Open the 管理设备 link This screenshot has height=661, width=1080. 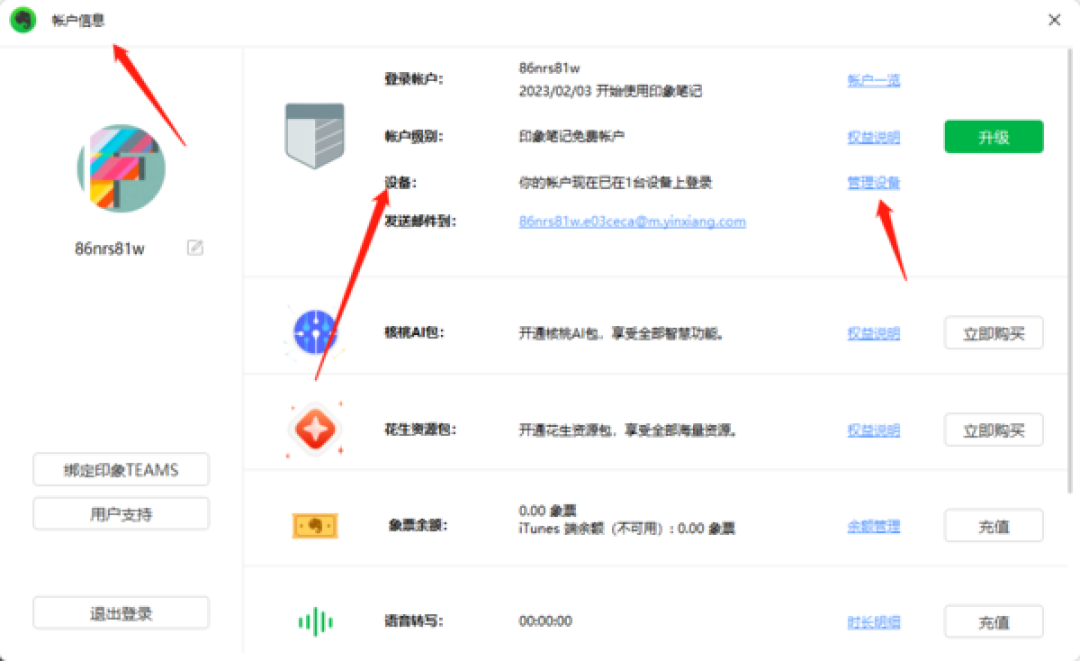point(873,182)
